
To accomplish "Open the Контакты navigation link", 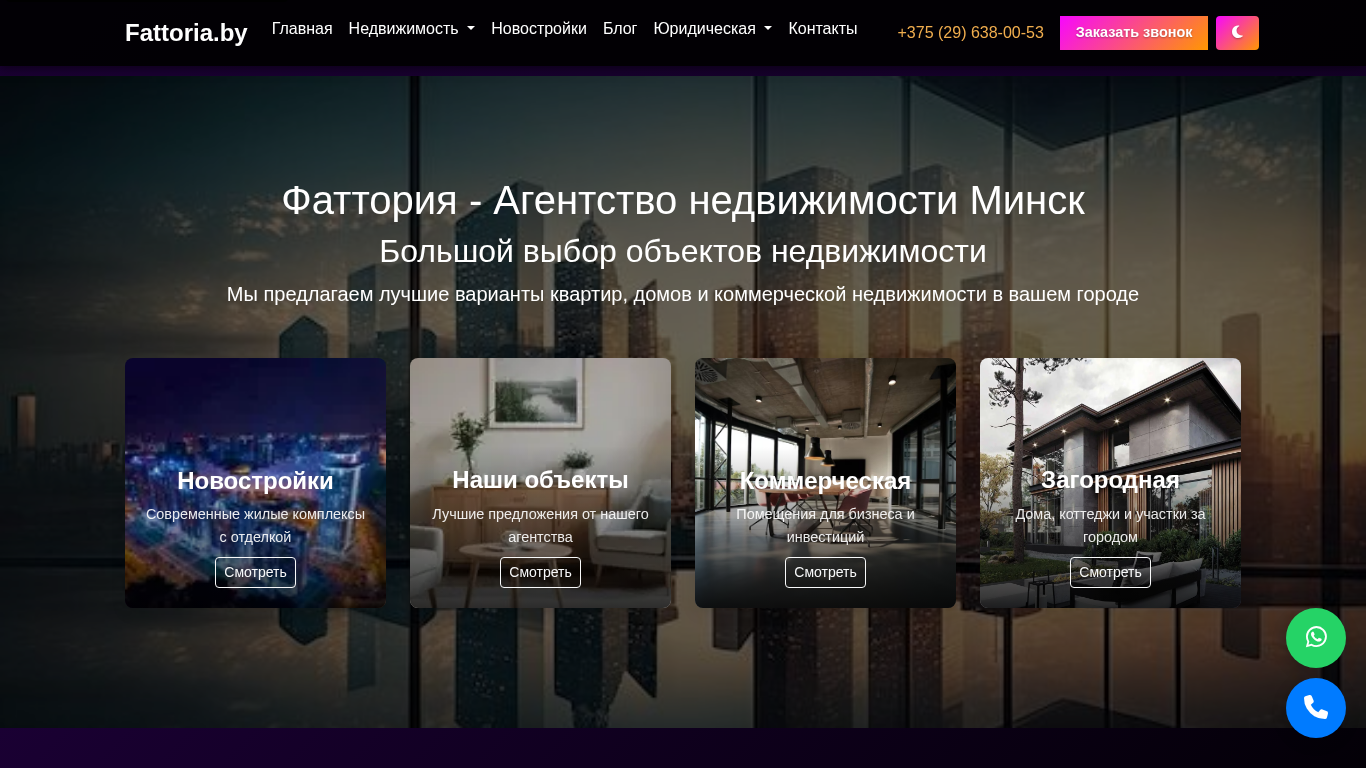I will (x=823, y=29).
